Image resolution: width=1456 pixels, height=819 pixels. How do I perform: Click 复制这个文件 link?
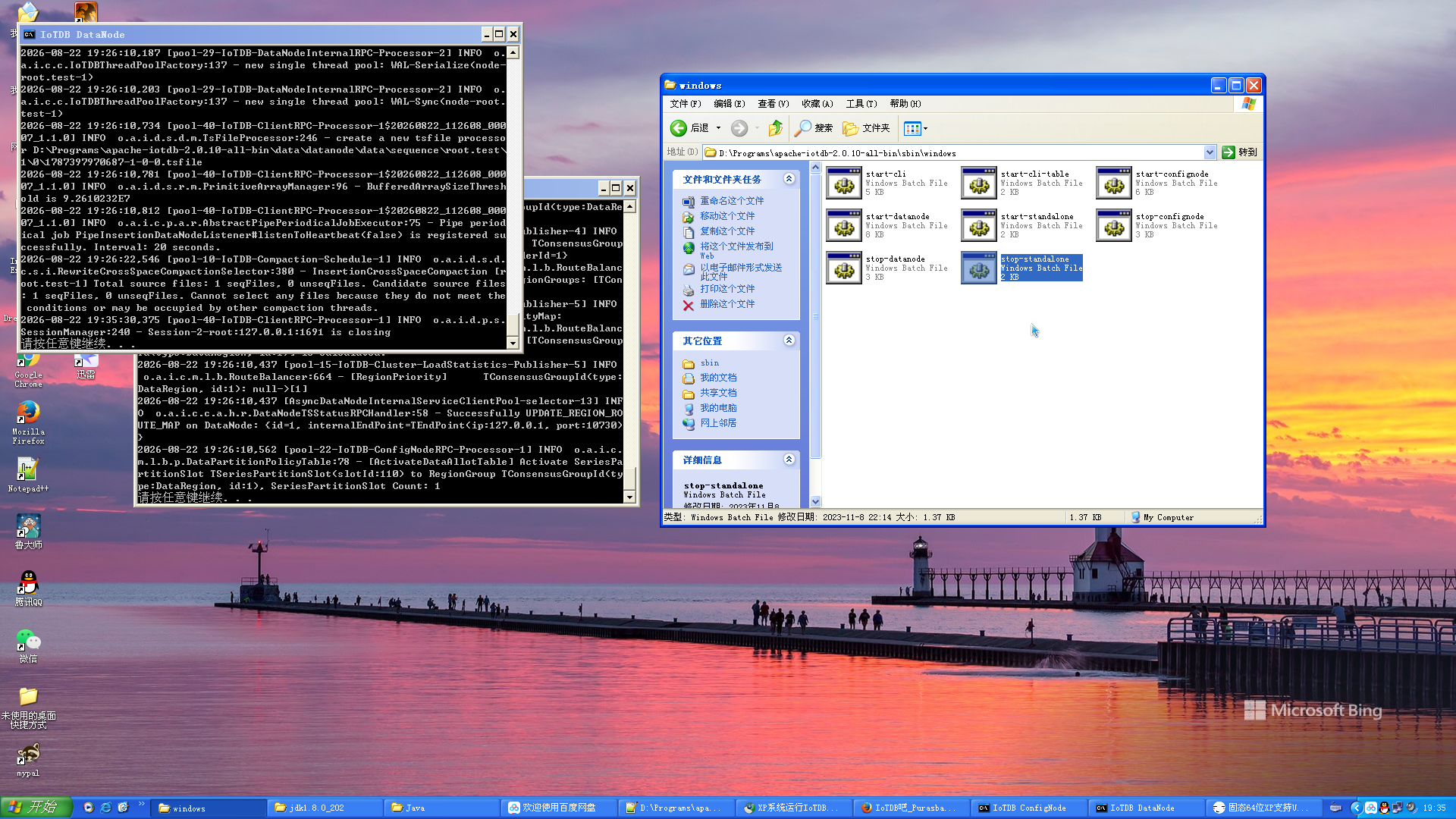coord(727,231)
